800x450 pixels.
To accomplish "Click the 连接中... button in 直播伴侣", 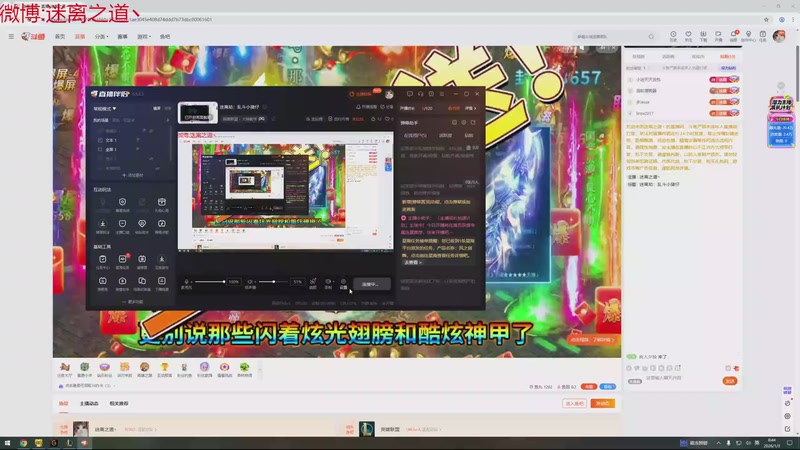I will pyautogui.click(x=372, y=284).
